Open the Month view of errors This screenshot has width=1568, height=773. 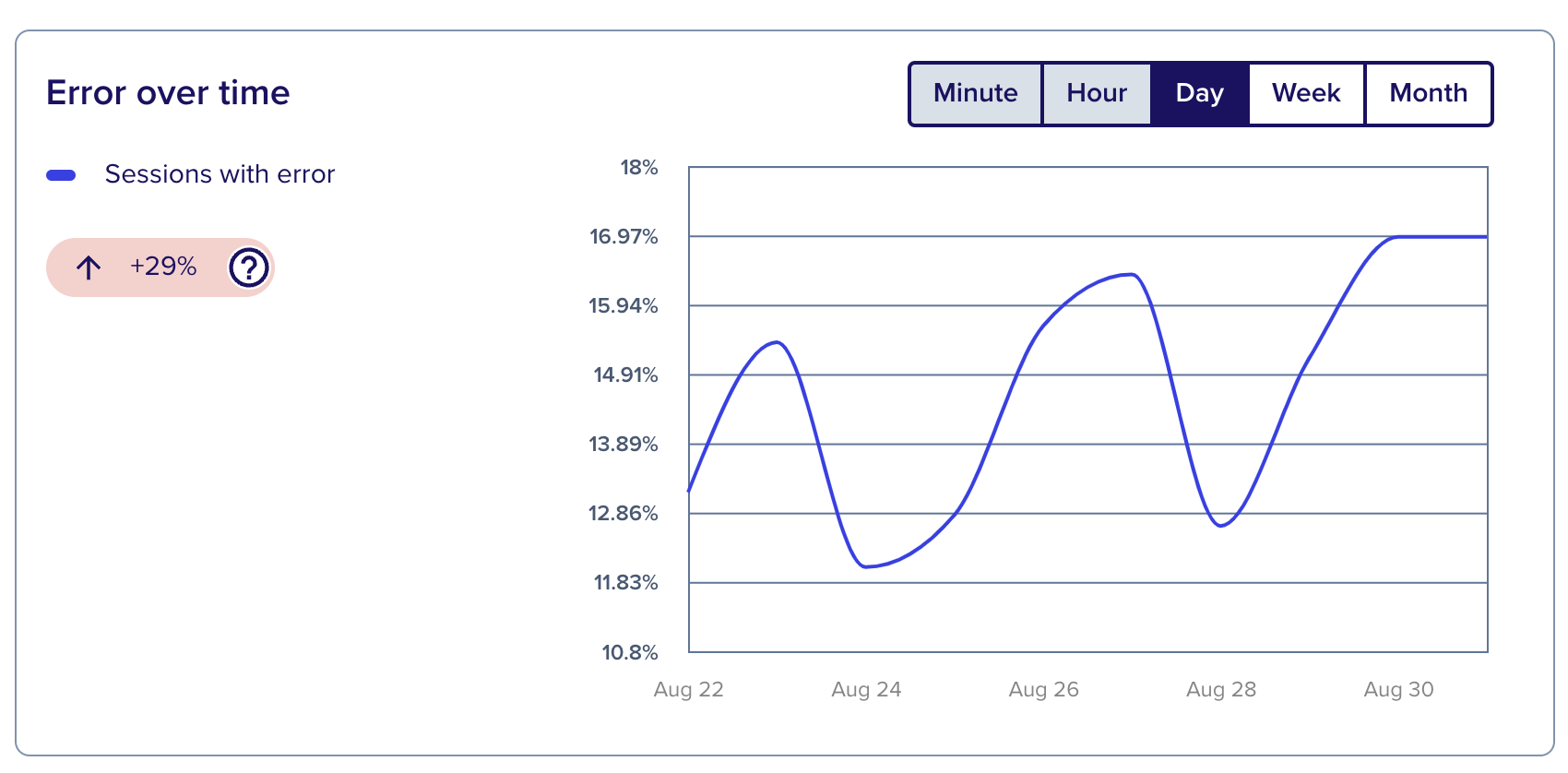coord(1429,92)
